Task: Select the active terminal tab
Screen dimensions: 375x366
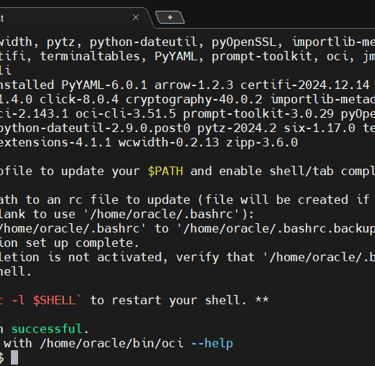Action: point(72,17)
